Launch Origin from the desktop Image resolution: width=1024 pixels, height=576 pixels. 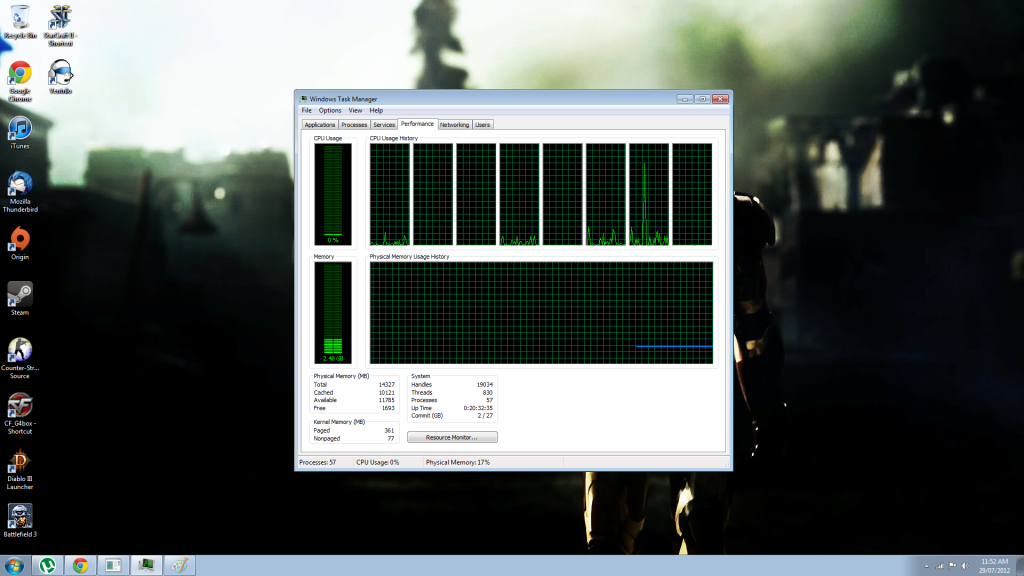(20, 238)
